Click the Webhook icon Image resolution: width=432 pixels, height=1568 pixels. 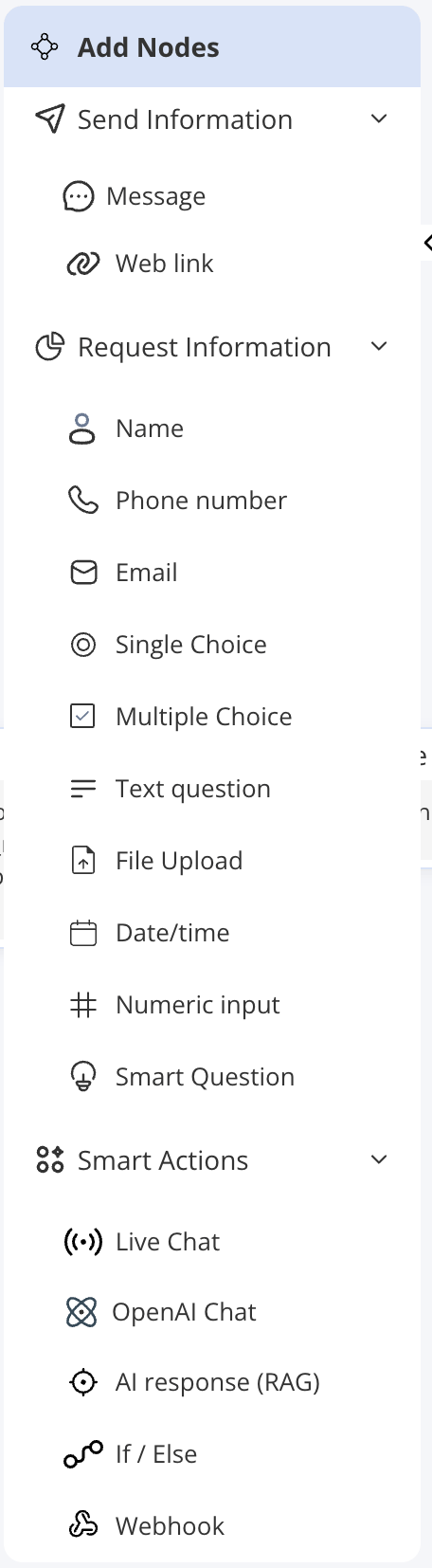(x=83, y=1526)
